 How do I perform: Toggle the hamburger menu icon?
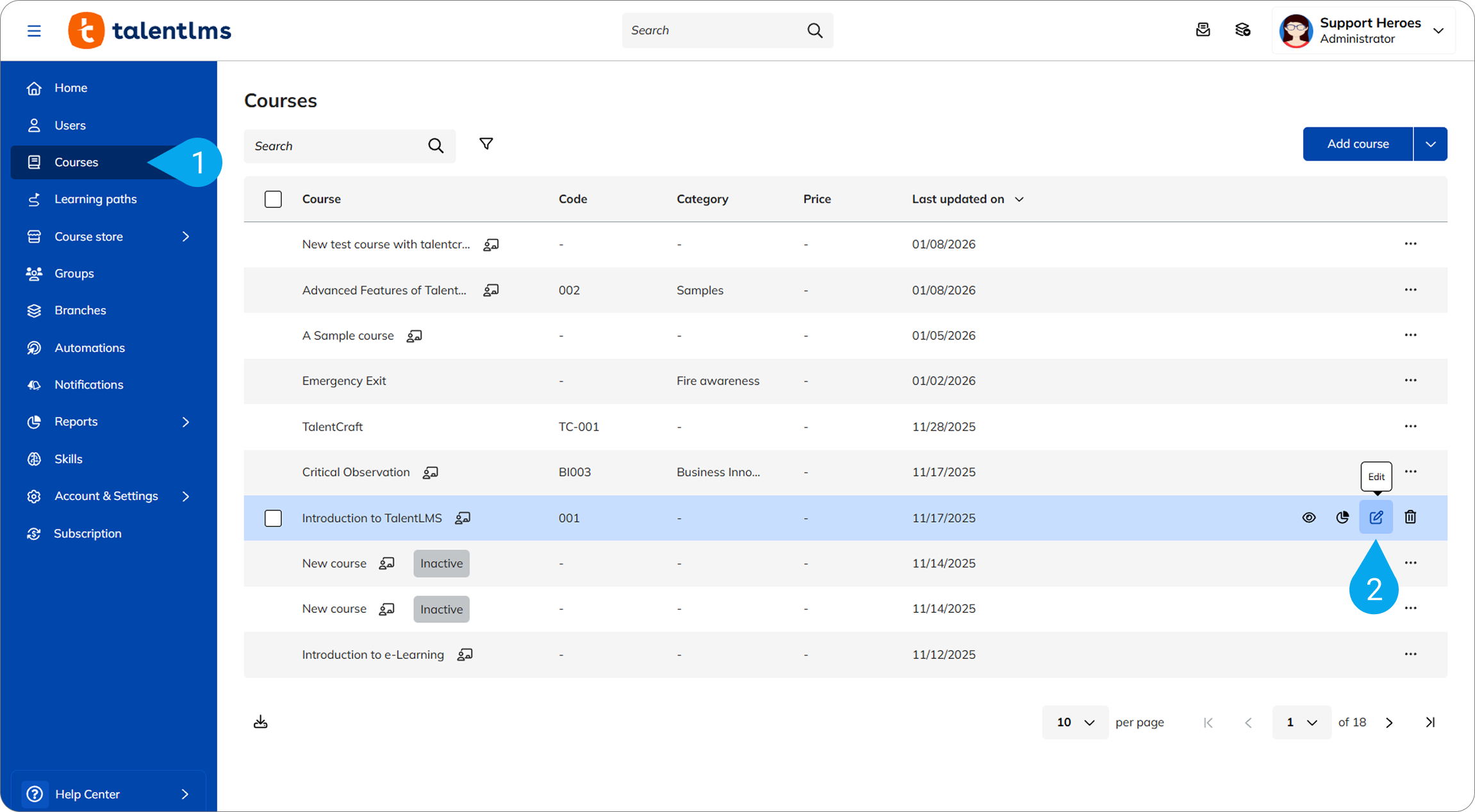pyautogui.click(x=34, y=31)
